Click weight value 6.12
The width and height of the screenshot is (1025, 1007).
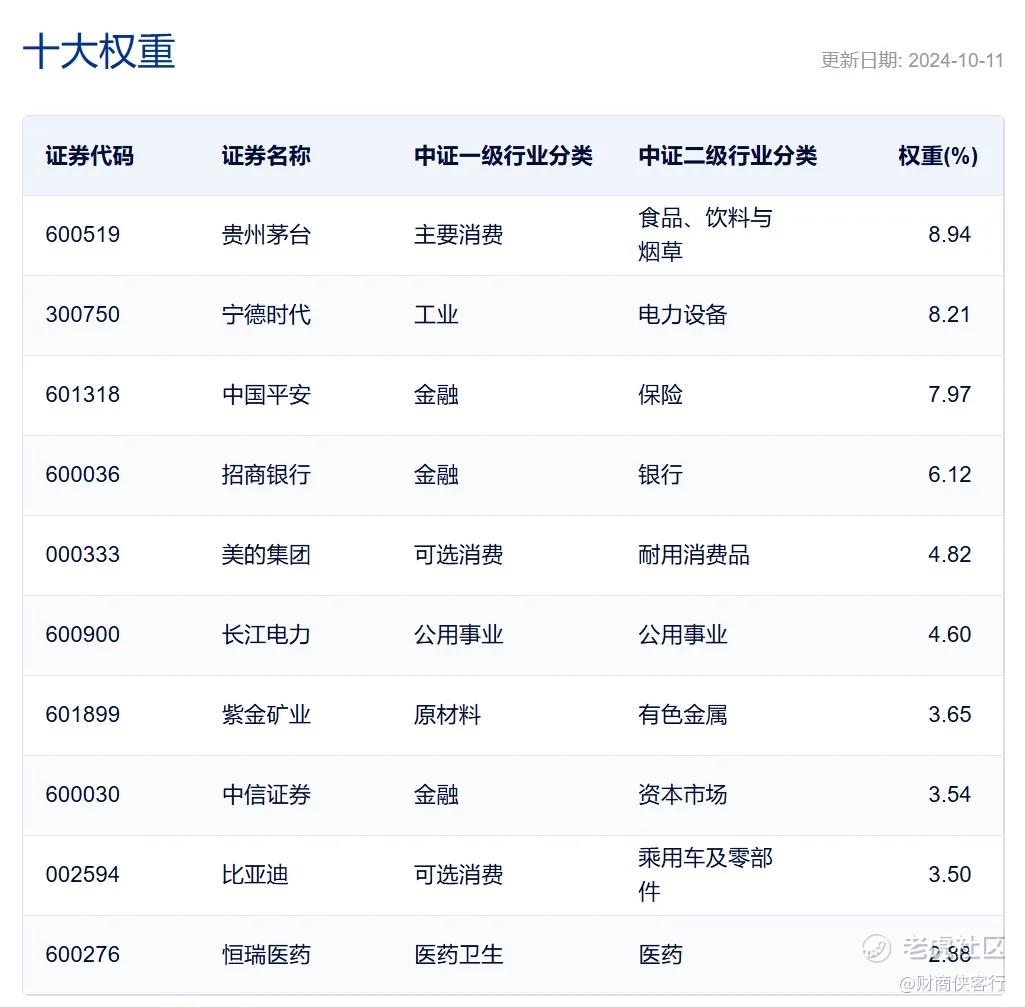[x=950, y=474]
